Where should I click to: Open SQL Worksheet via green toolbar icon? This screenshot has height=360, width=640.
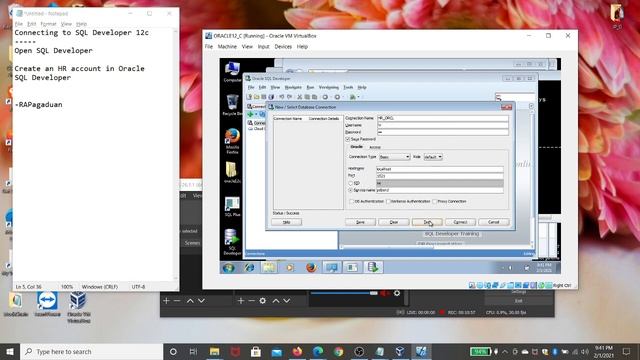pos(352,97)
